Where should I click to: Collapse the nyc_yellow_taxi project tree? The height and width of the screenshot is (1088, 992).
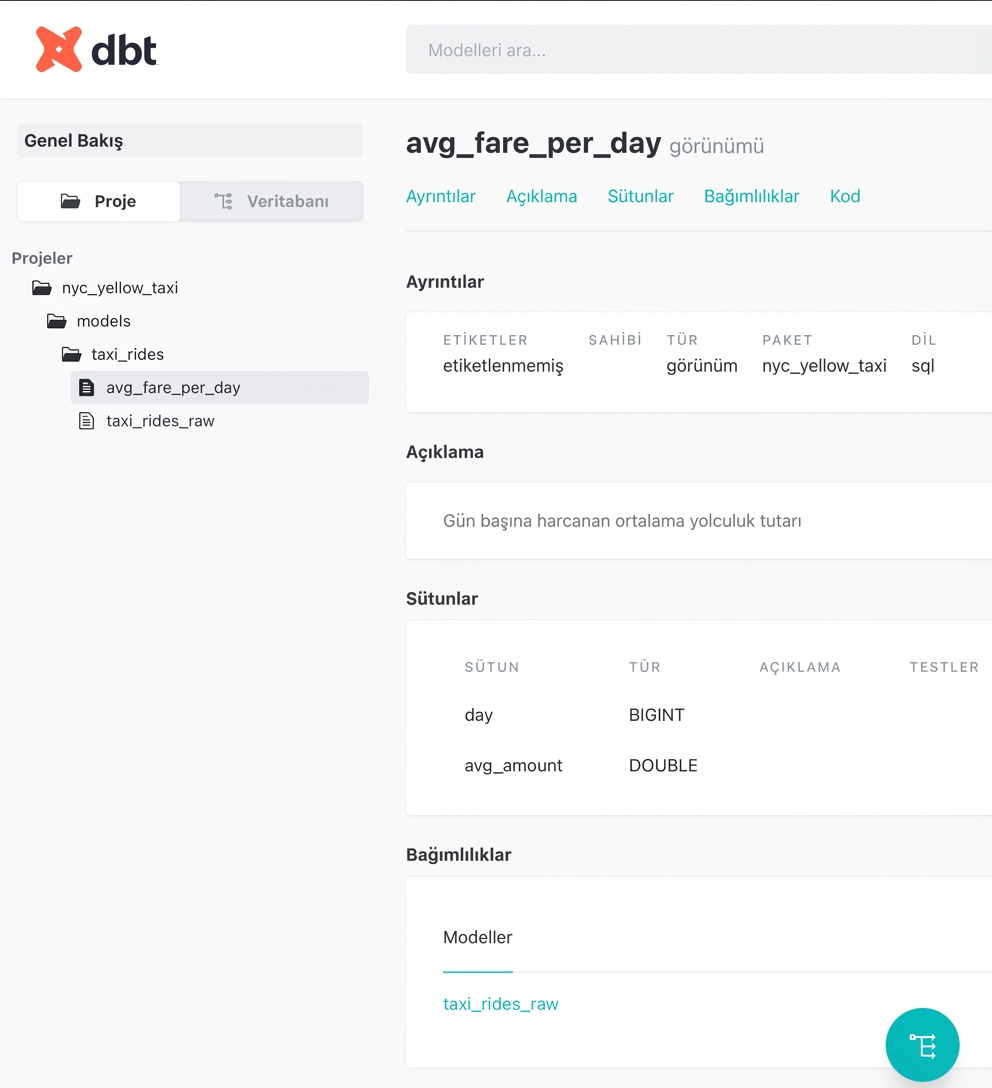click(x=119, y=288)
